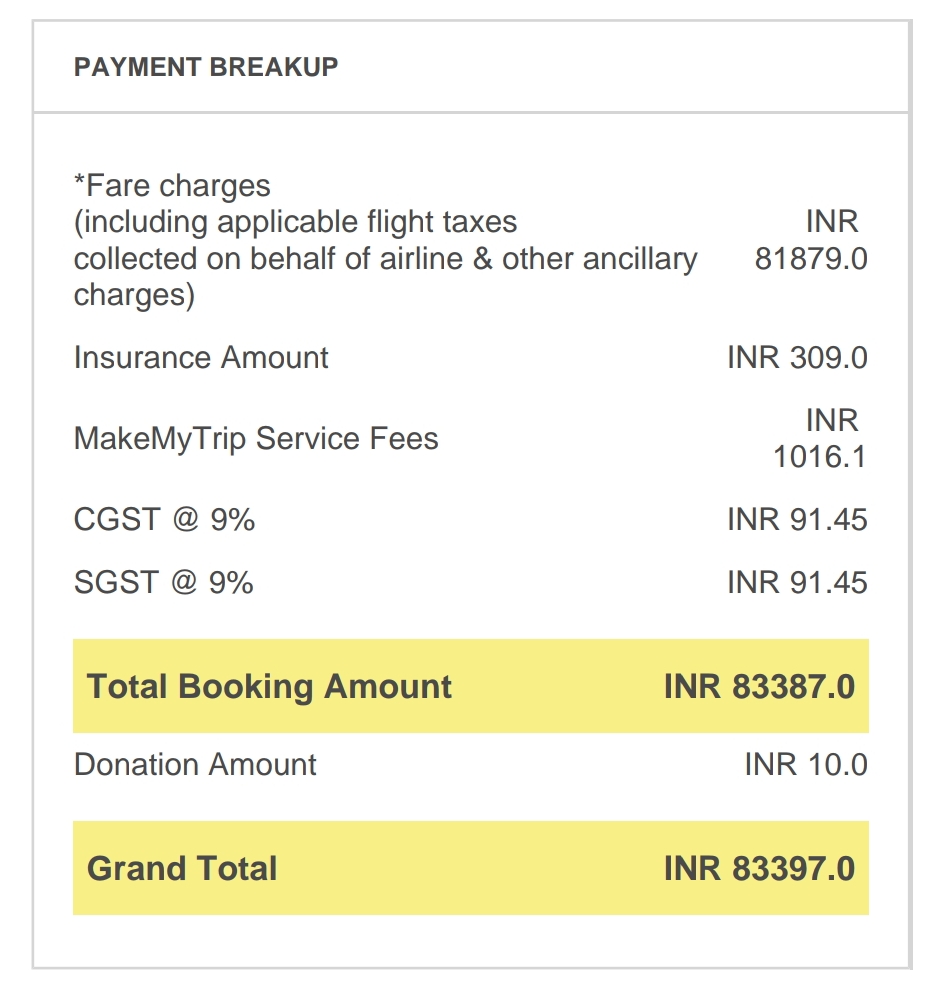Screen dimensions: 937x993
Task: Click the CGST @ 9% label
Action: [x=164, y=520]
